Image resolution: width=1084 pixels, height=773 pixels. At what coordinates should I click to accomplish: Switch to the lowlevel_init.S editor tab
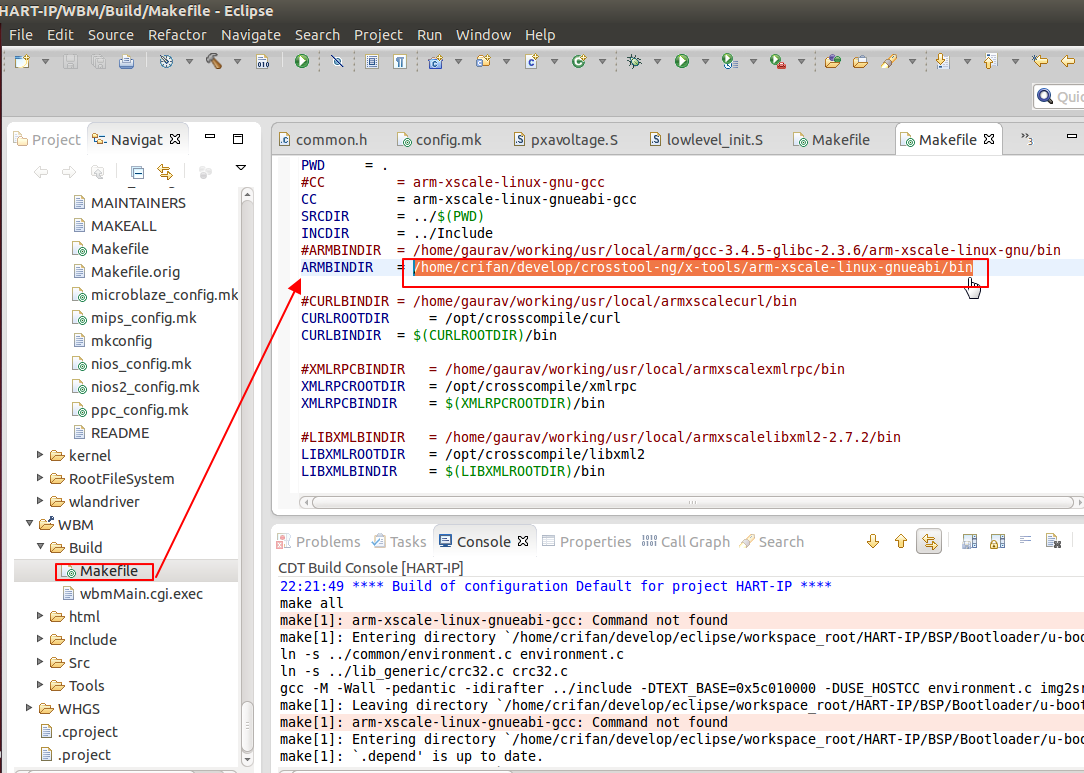(714, 140)
